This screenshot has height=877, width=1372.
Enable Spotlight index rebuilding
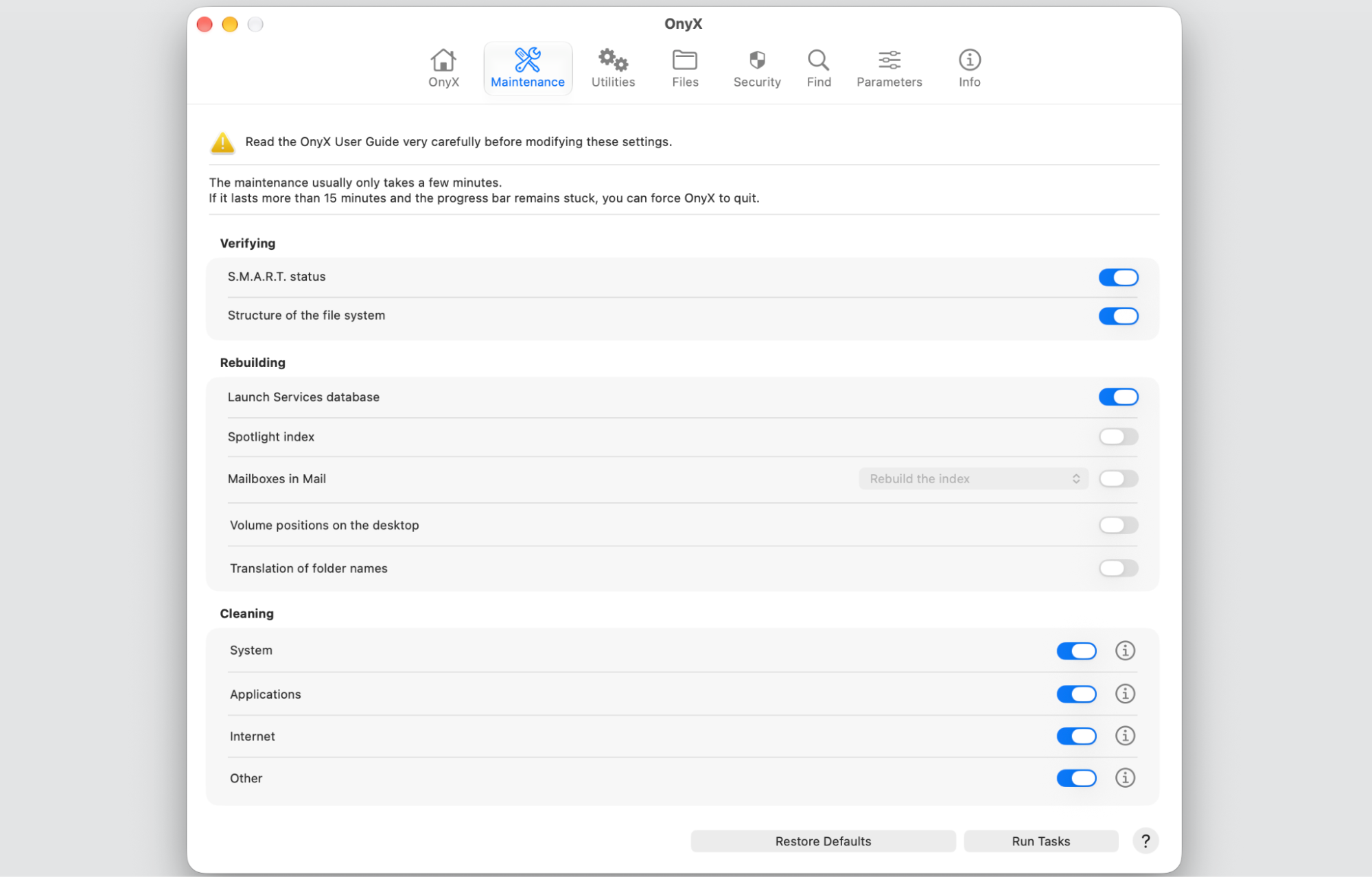coord(1118,436)
